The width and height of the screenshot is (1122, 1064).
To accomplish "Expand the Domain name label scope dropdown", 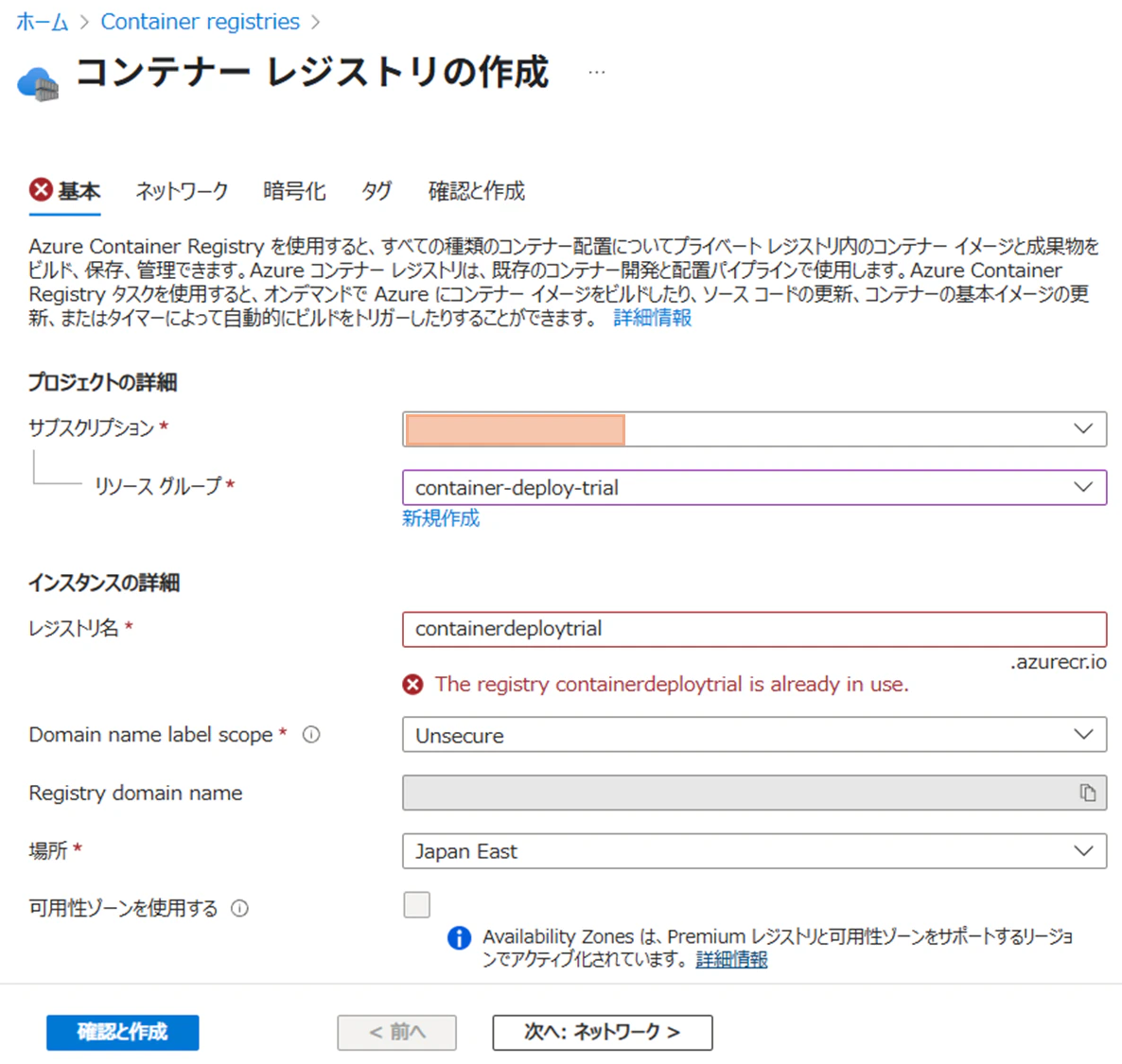I will tap(754, 735).
